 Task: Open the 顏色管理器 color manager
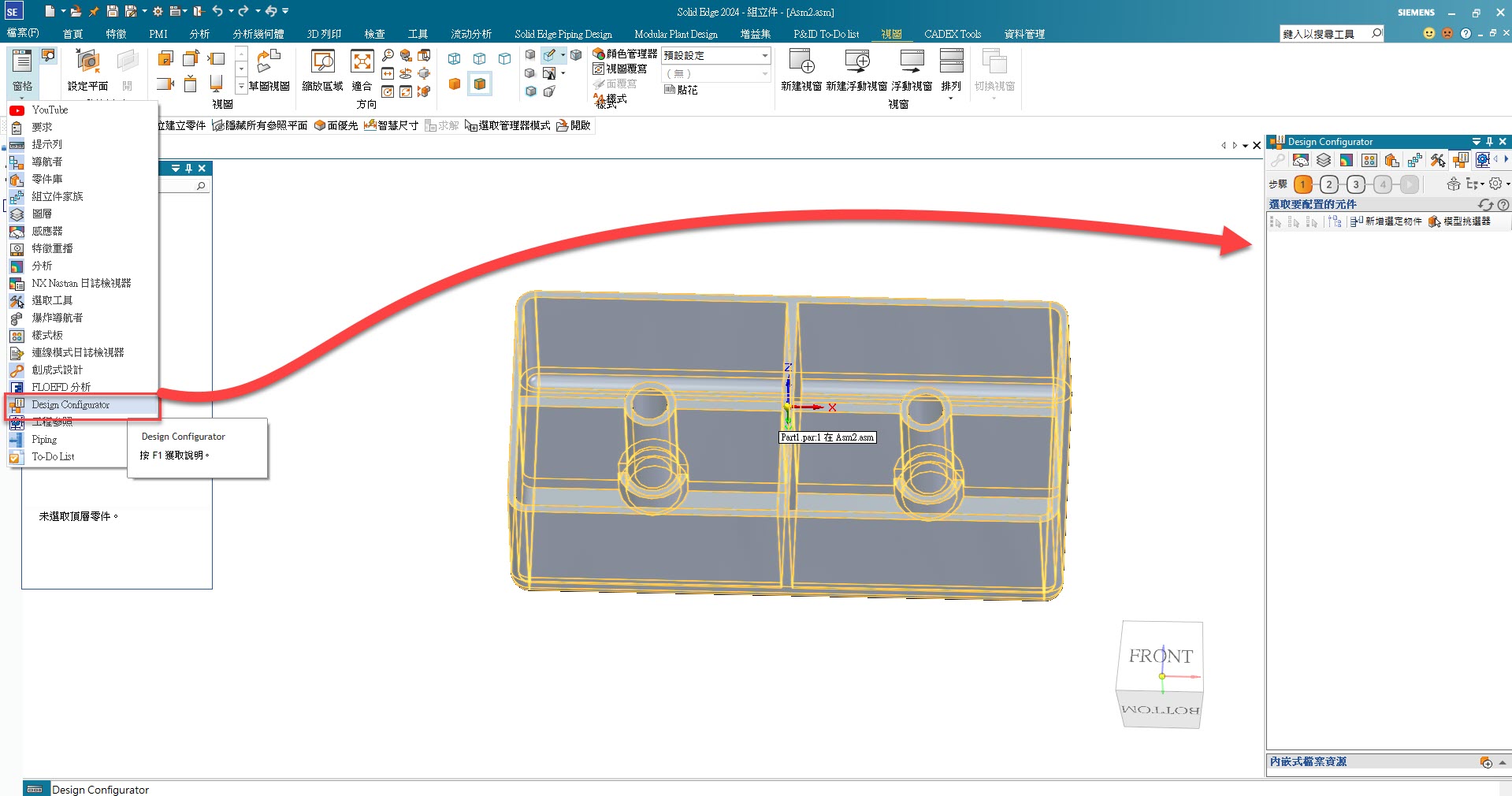[x=625, y=54]
